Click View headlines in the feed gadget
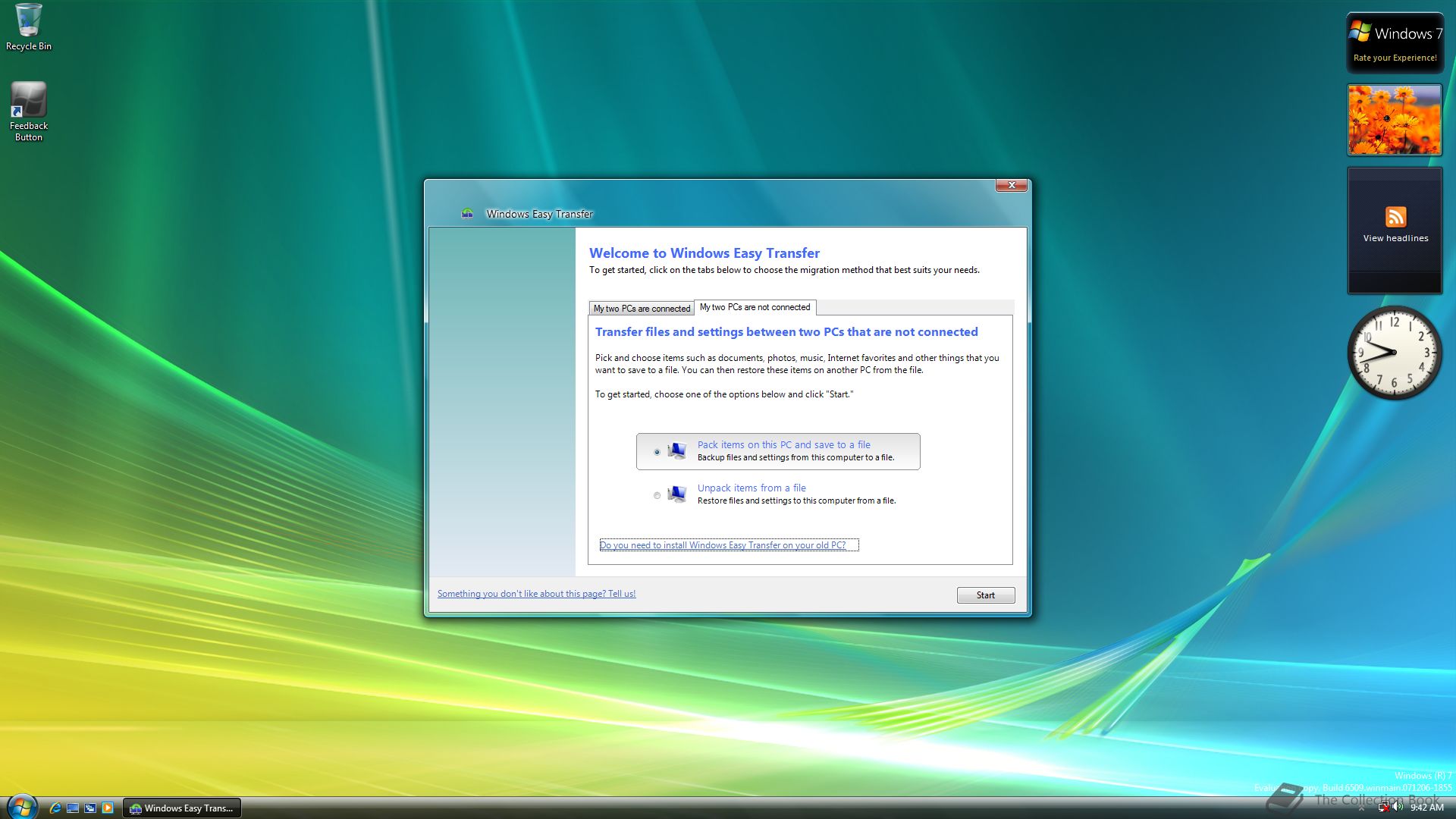1456x819 pixels. tap(1395, 238)
